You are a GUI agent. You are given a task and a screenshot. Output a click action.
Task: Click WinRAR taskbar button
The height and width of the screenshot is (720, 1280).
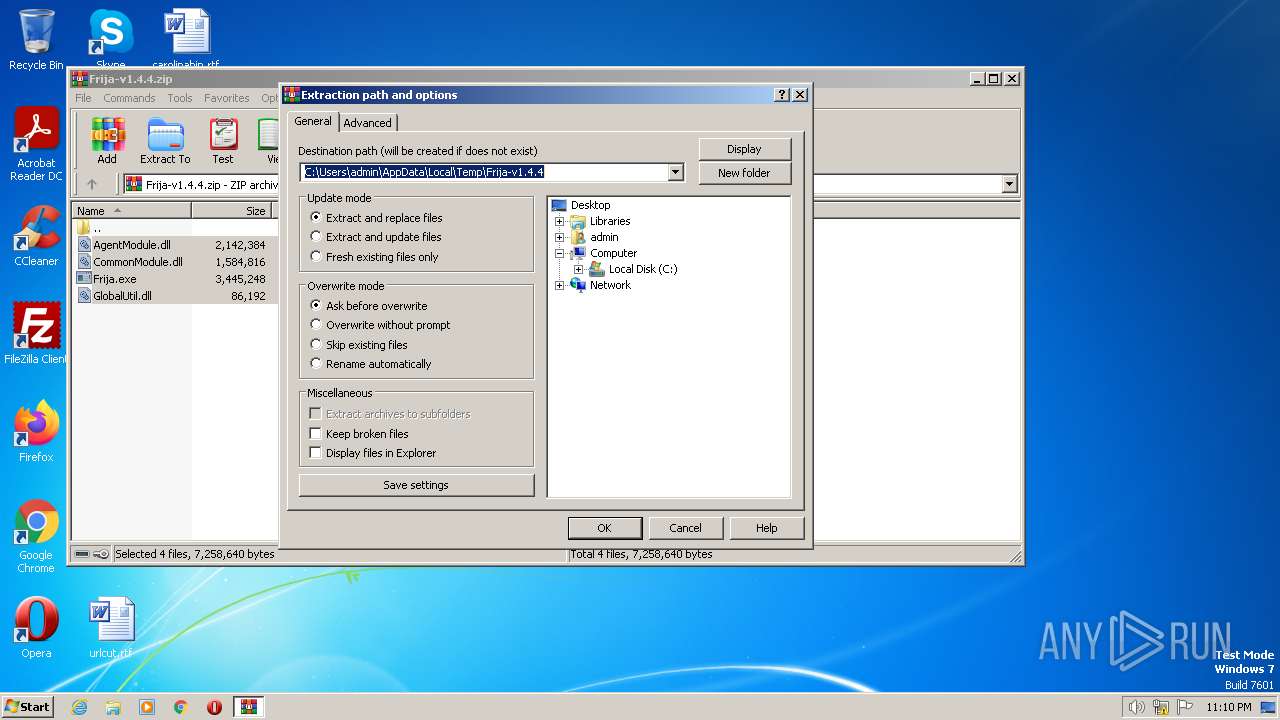[249, 707]
